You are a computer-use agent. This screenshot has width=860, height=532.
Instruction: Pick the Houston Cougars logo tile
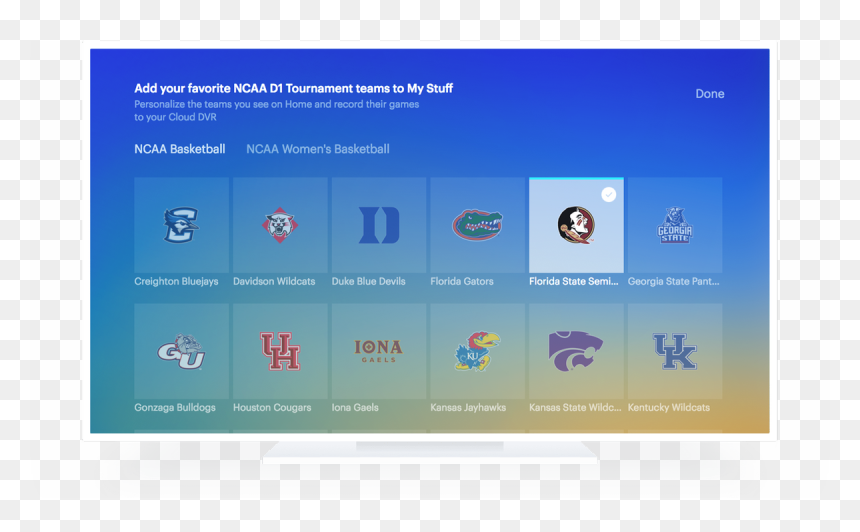coord(280,351)
